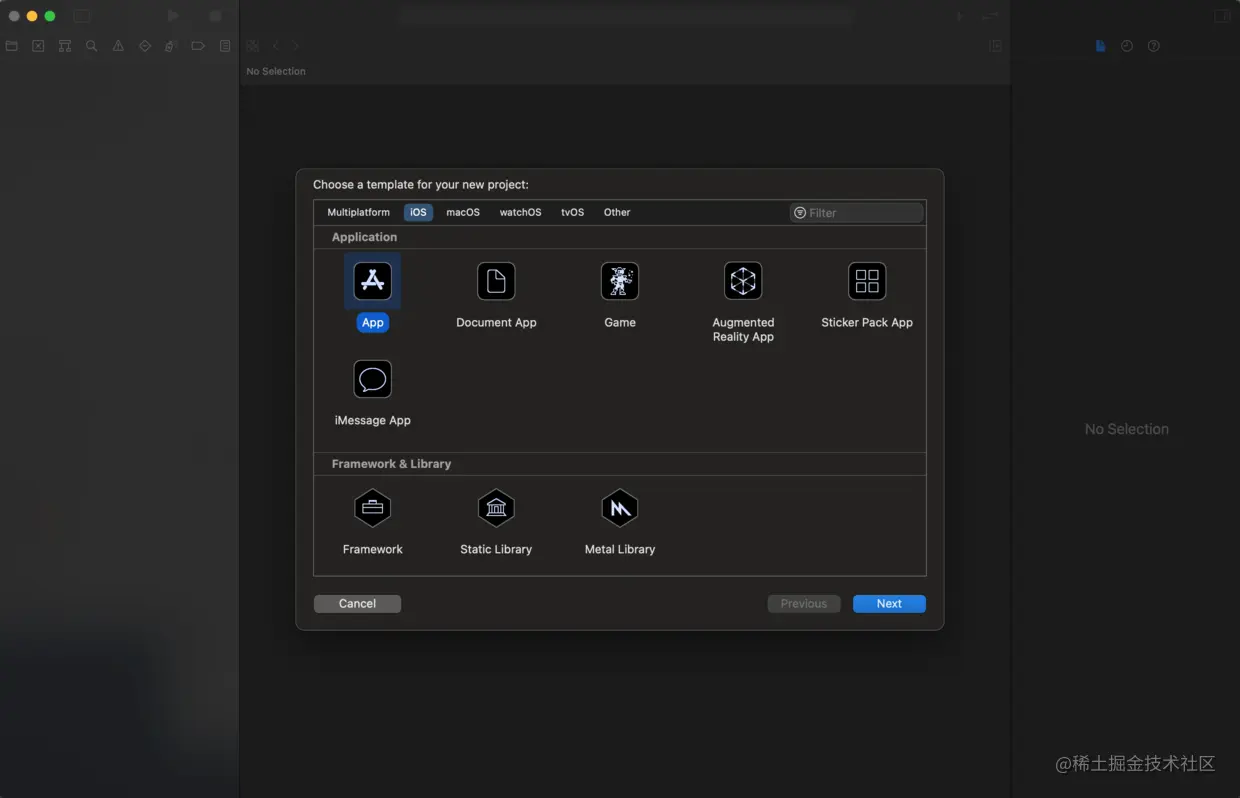
Task: Open the File inspector
Action: (1099, 46)
